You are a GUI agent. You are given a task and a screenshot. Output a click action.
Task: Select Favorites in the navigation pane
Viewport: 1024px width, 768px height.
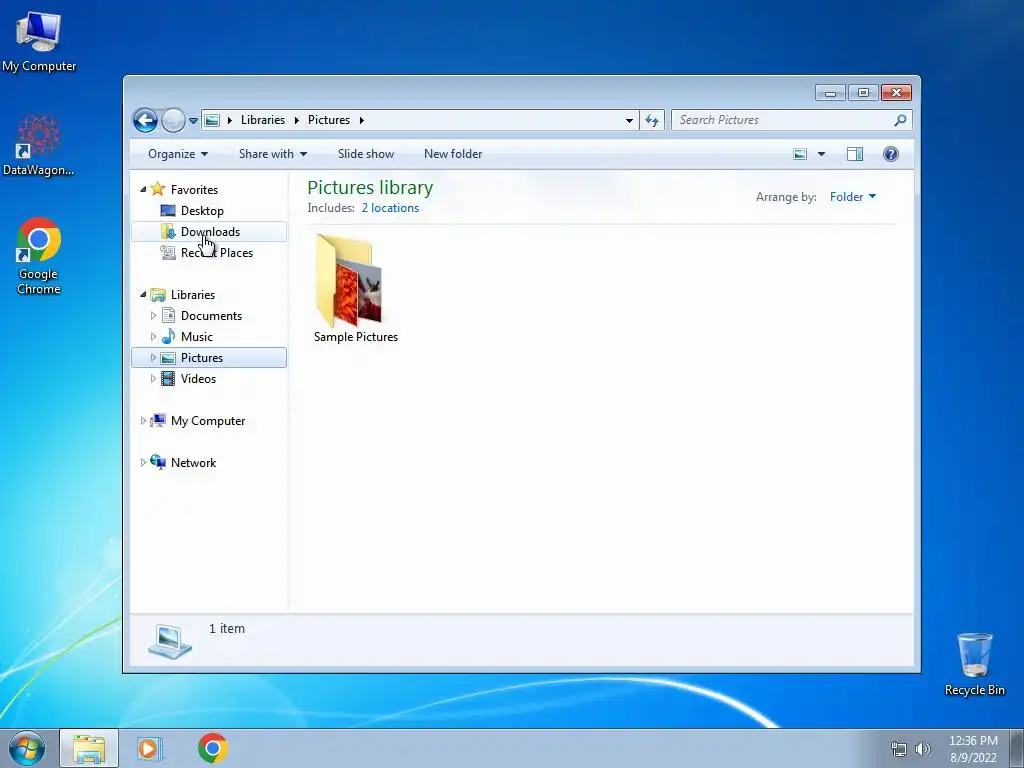click(194, 190)
